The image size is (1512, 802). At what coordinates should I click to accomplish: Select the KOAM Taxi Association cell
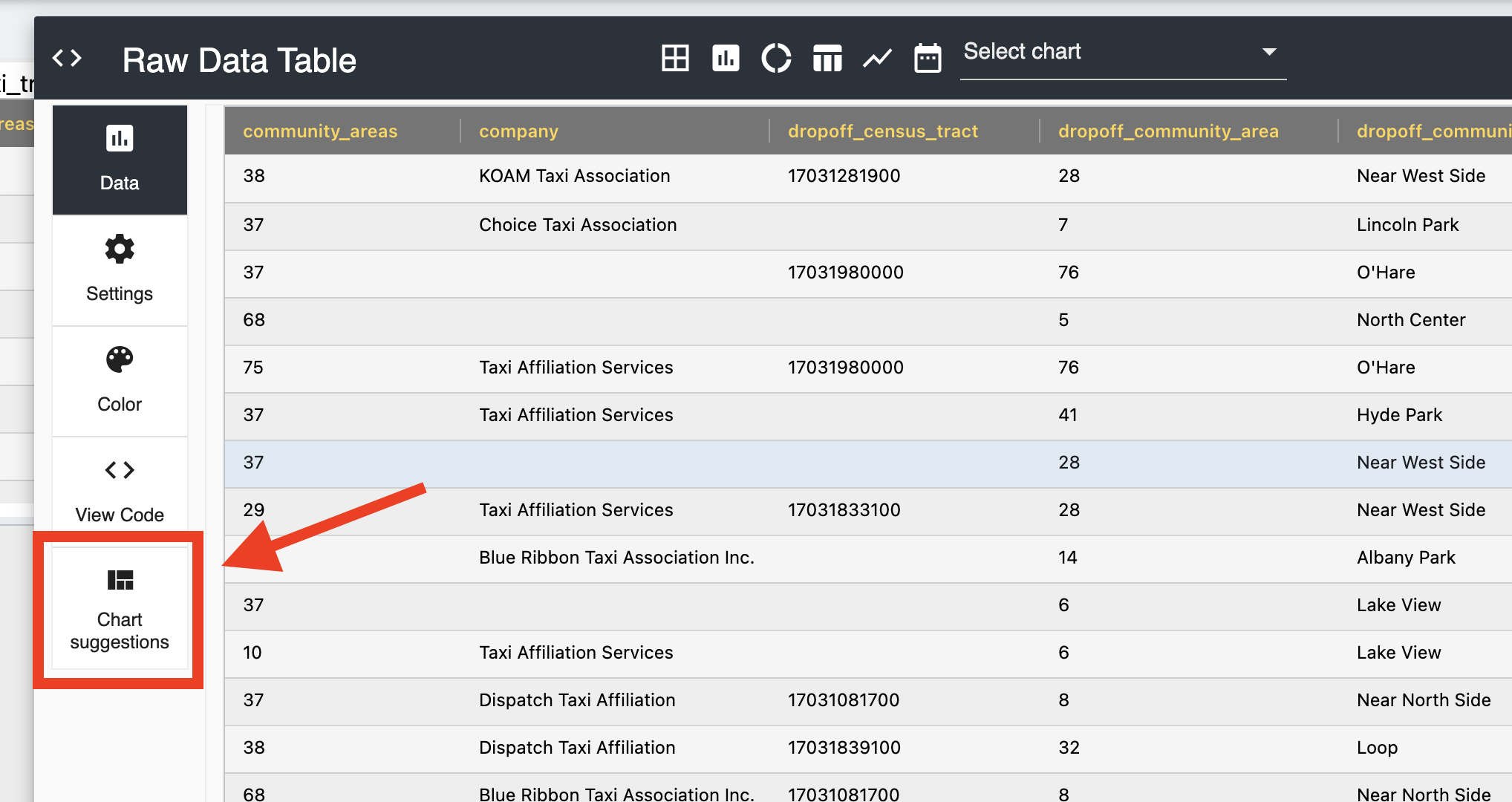pyautogui.click(x=574, y=176)
